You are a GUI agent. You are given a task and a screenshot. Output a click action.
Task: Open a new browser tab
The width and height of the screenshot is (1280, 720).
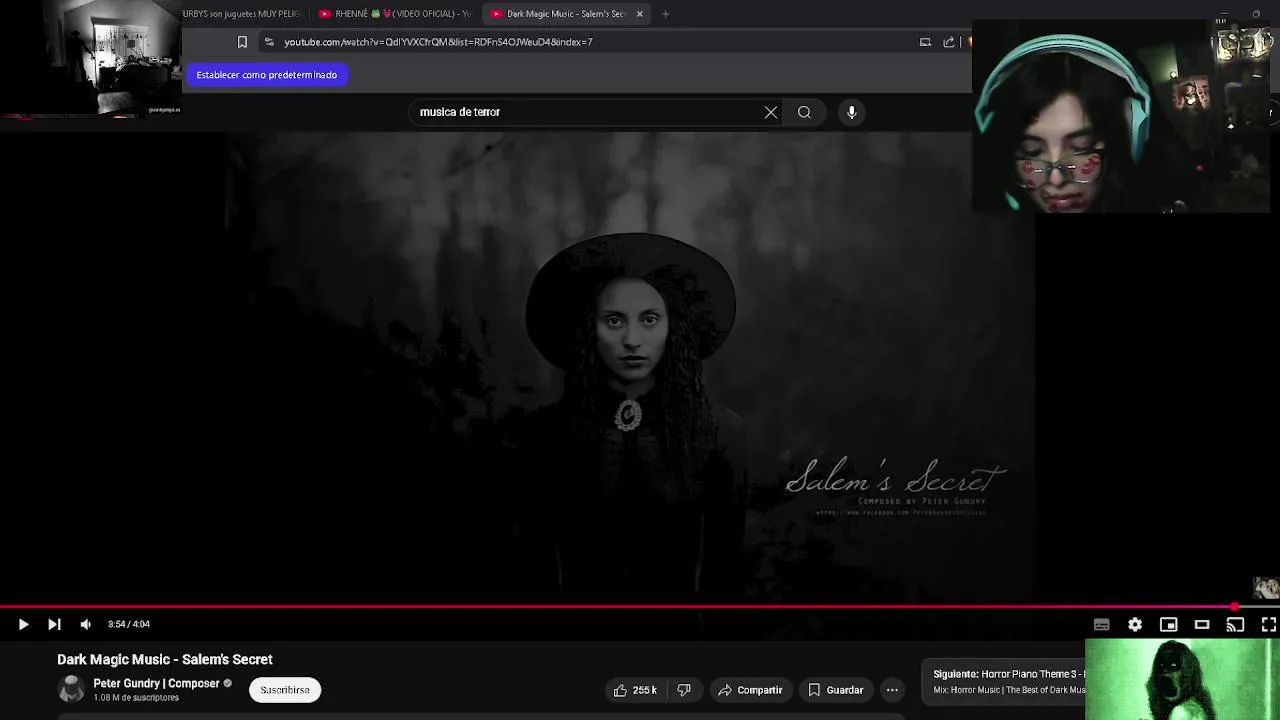(x=665, y=14)
